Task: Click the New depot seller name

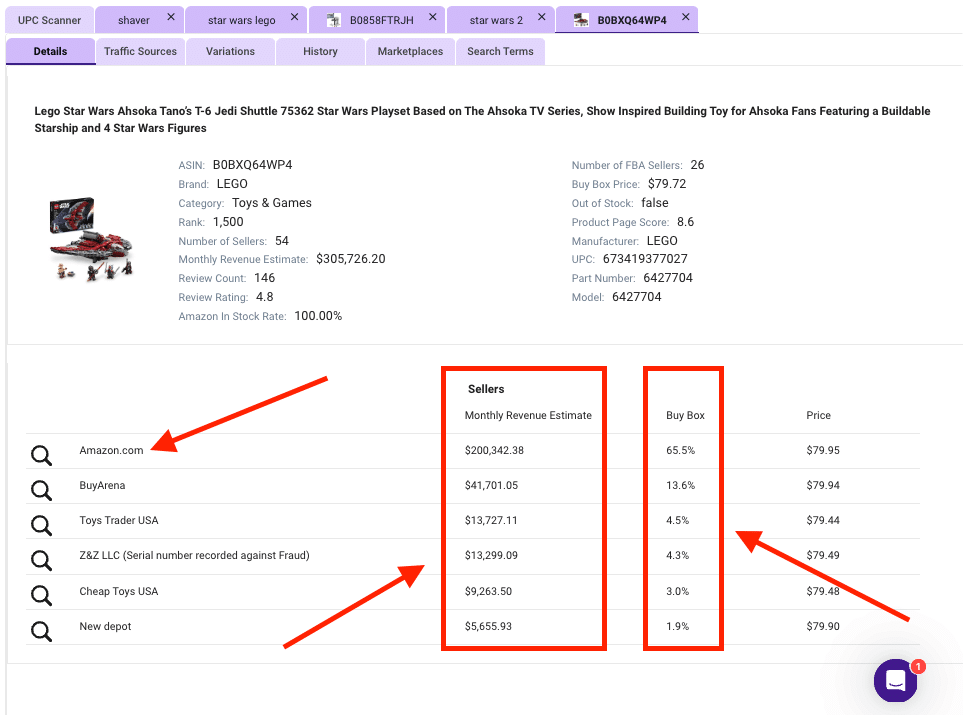Action: (105, 627)
